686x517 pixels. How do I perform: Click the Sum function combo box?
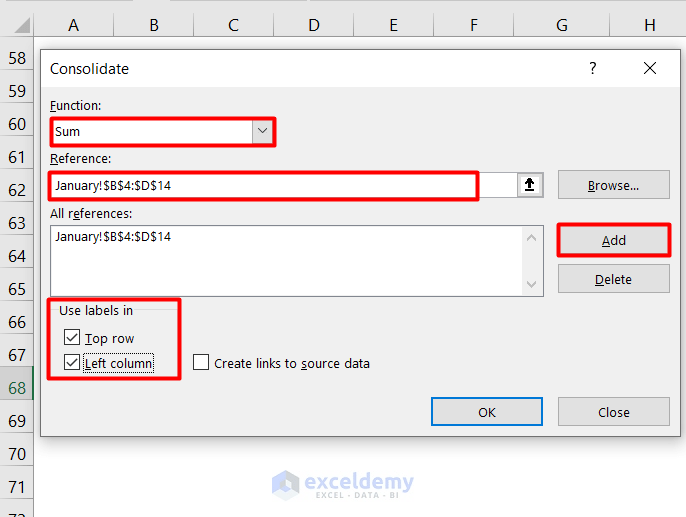pos(162,132)
